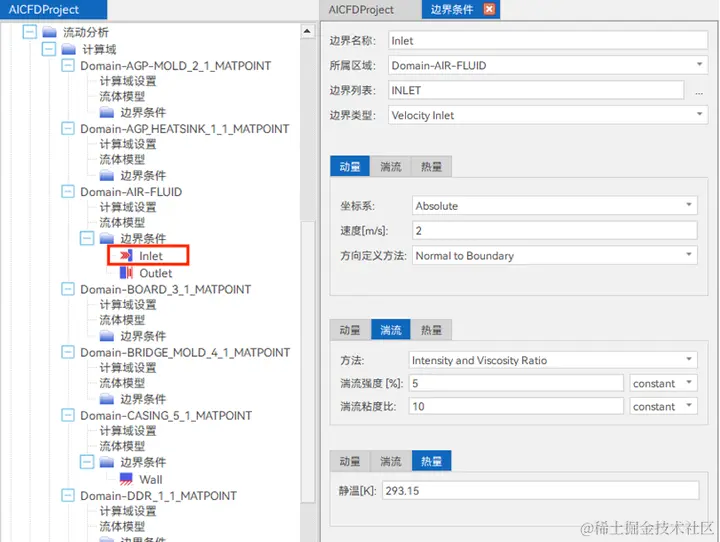Collapse Domain-BOARD_3_1_MATPOINT node

pos(68,289)
